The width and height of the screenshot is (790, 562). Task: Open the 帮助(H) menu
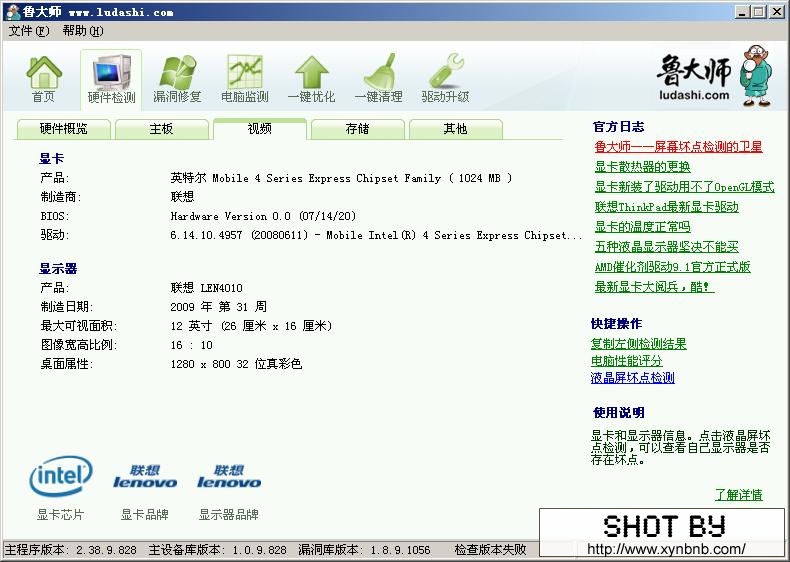83,31
